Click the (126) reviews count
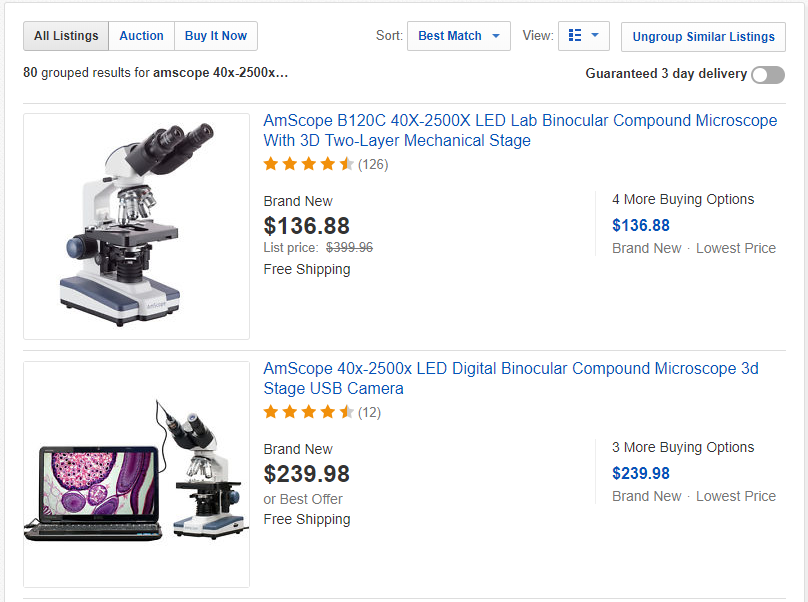The image size is (808, 602). click(x=373, y=164)
